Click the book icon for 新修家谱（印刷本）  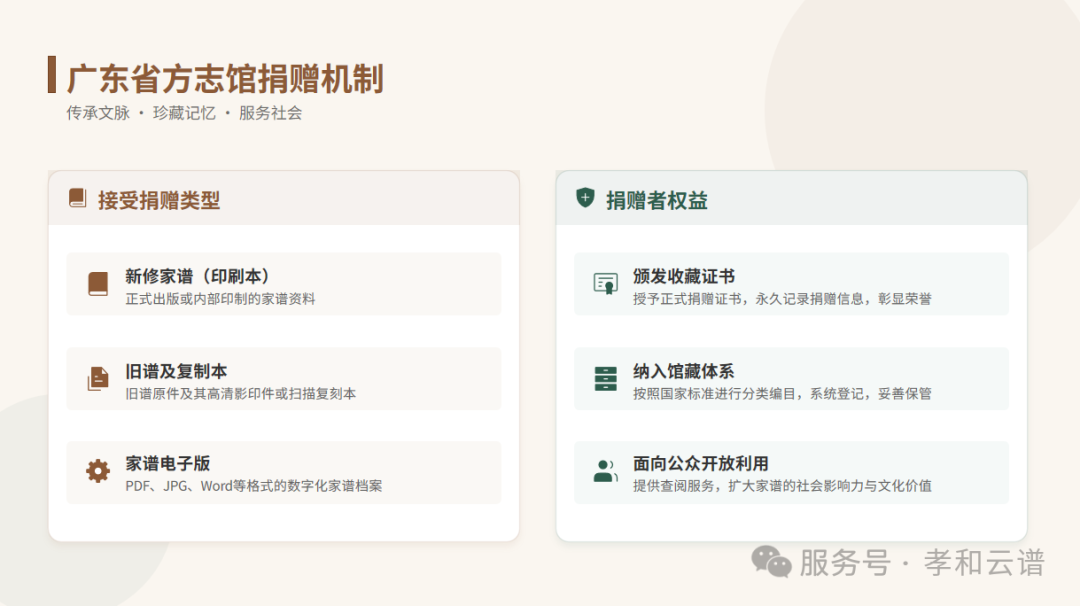(98, 284)
